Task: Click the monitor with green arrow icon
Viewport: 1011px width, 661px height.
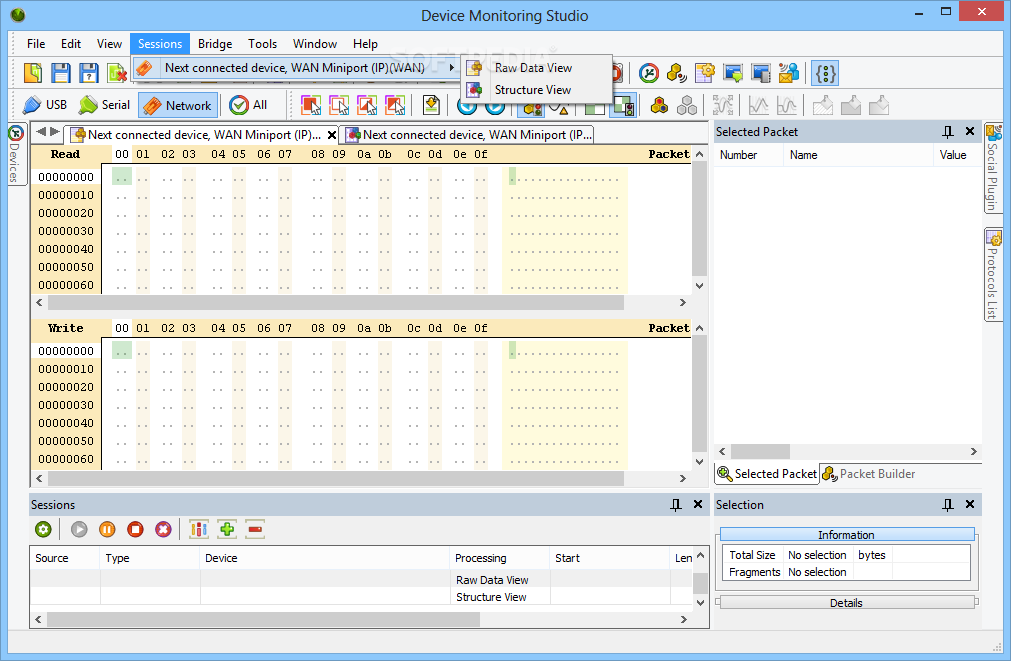Action: [x=733, y=73]
